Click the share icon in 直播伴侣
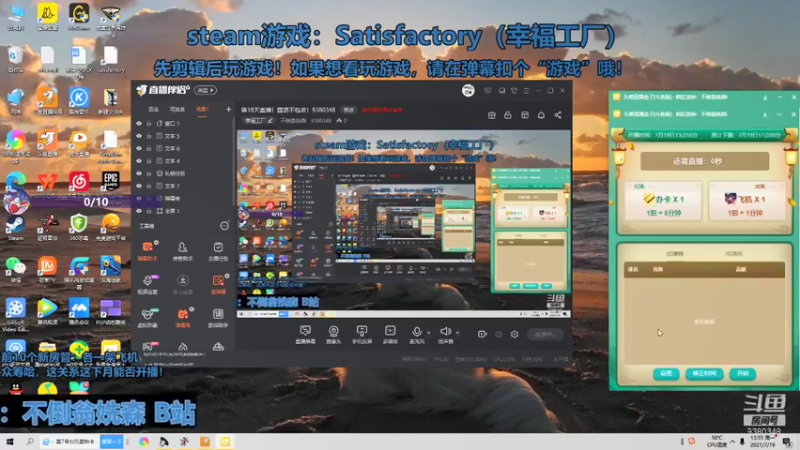Viewport: 800px width, 450px height. pos(558,115)
